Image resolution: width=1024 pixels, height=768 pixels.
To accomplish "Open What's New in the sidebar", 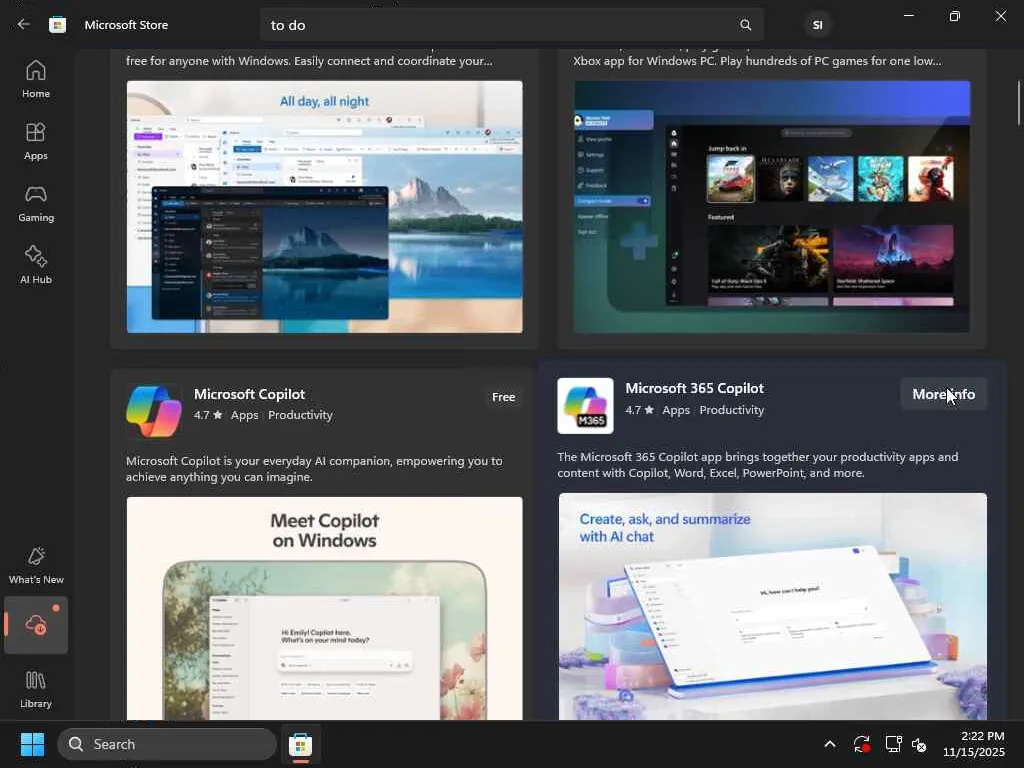I will click(36, 566).
